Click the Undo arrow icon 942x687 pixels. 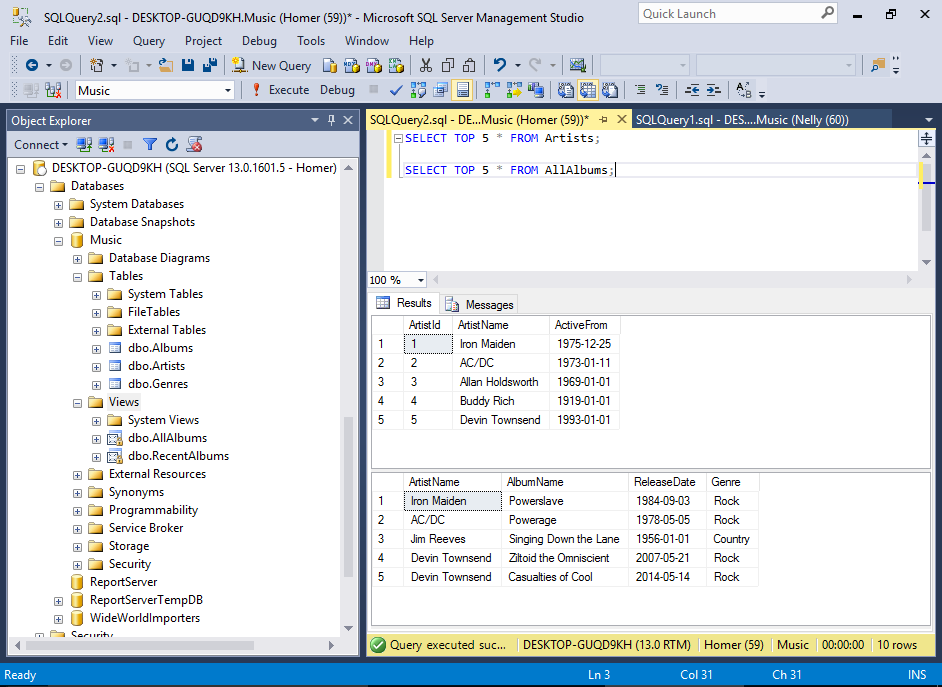click(500, 65)
